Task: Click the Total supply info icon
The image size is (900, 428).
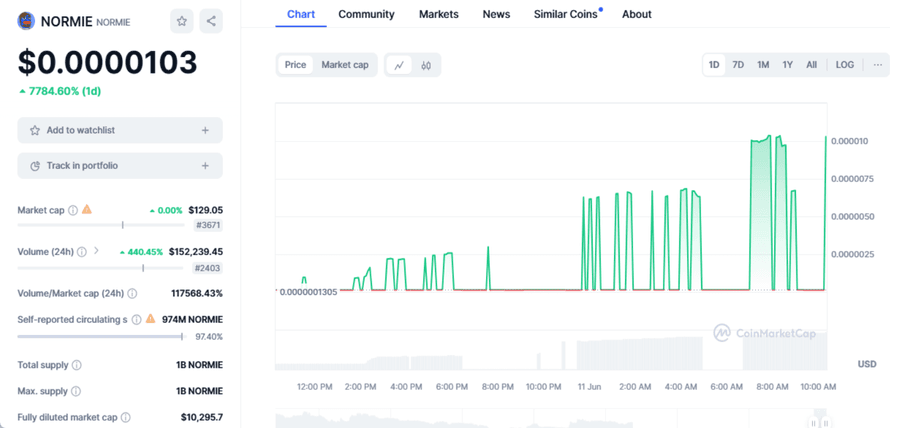Action: pyautogui.click(x=77, y=365)
